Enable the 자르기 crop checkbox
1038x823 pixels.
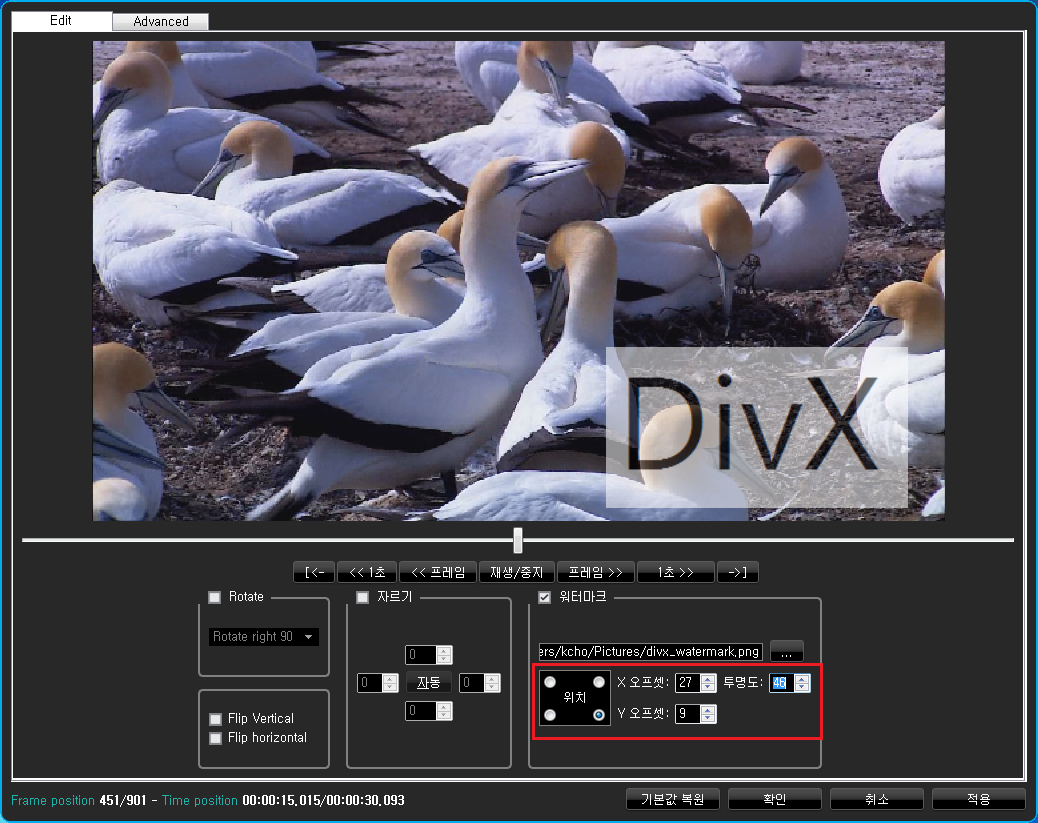[363, 597]
